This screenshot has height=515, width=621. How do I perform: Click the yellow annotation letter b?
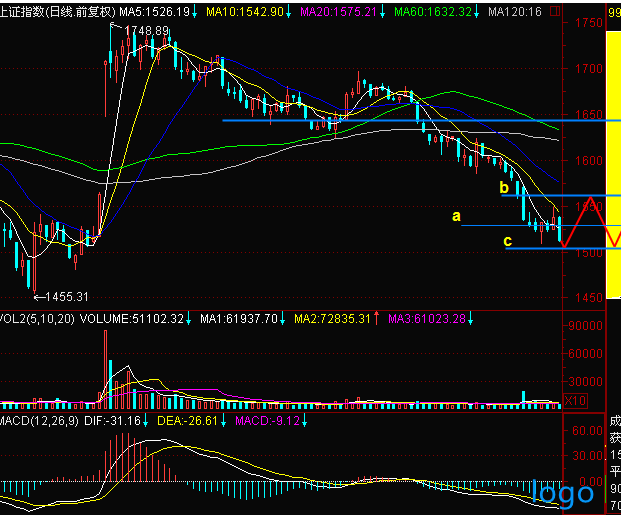click(505, 187)
